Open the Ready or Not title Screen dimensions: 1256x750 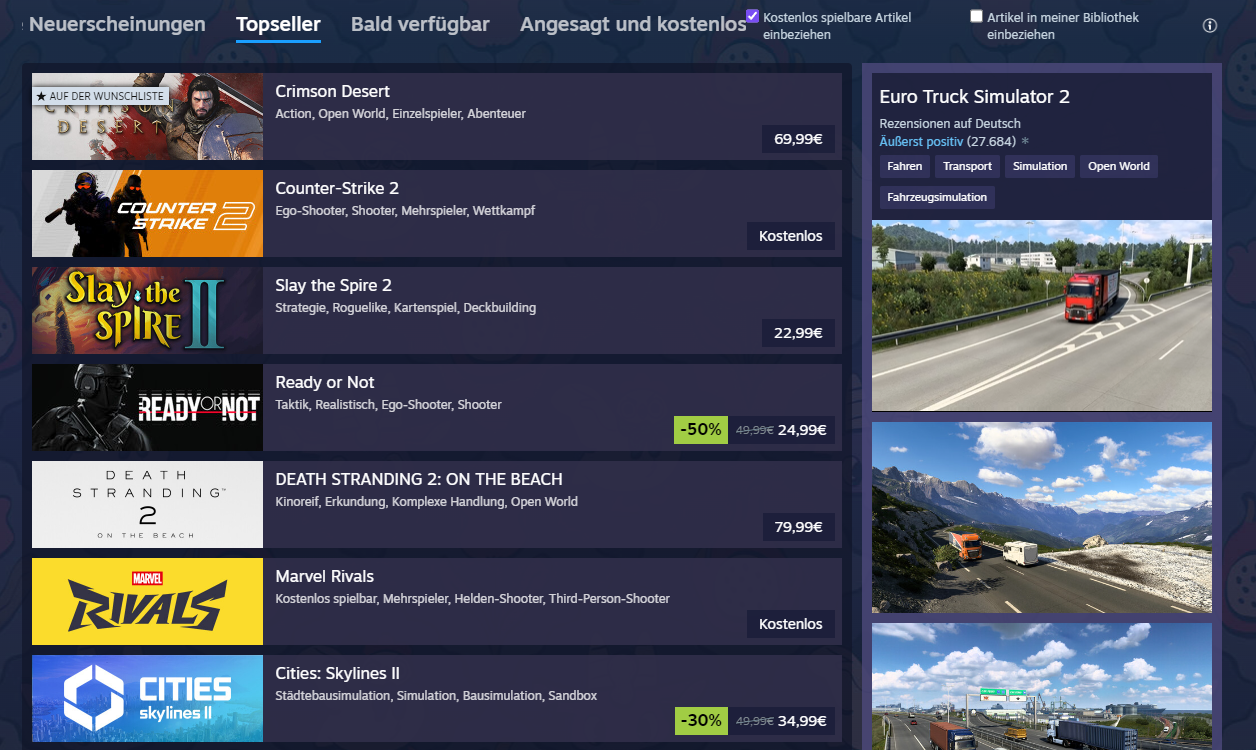[325, 382]
